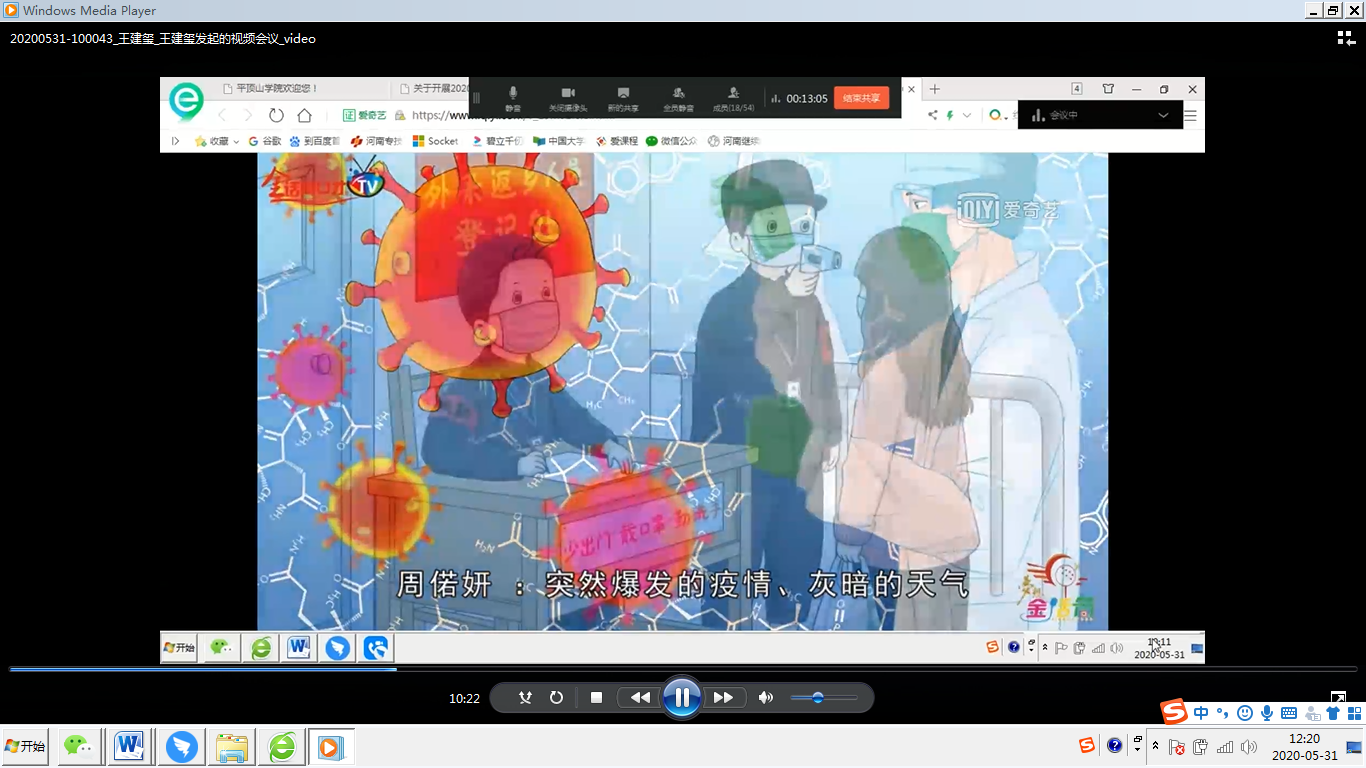
Task: Enter full screen with the arrow icon
Action: pyautogui.click(x=1338, y=697)
